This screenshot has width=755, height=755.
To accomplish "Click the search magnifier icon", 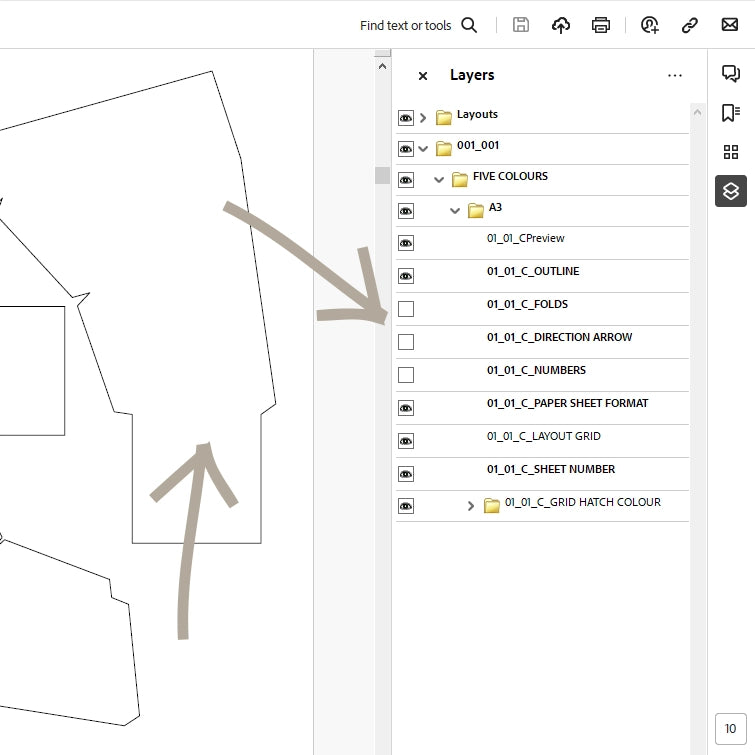I will (x=469, y=25).
